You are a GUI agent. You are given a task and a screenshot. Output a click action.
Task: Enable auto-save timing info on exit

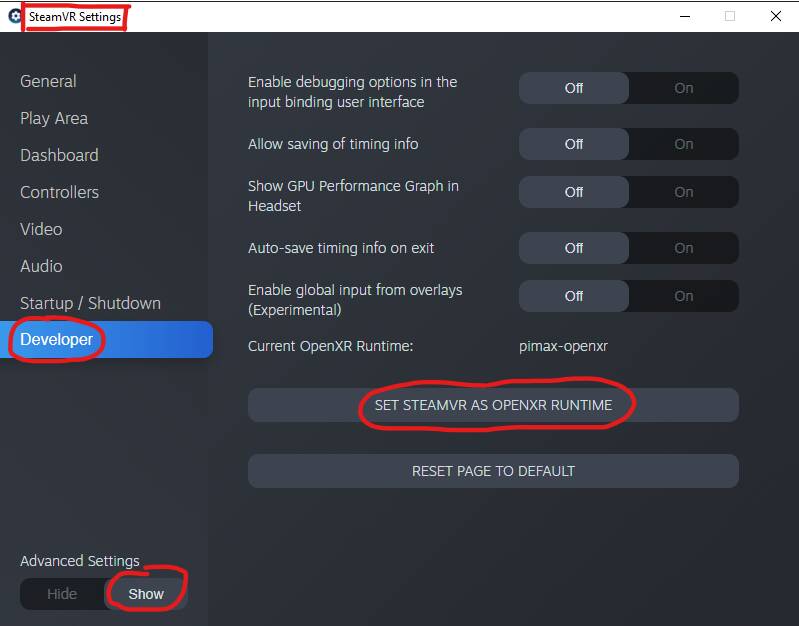683,248
